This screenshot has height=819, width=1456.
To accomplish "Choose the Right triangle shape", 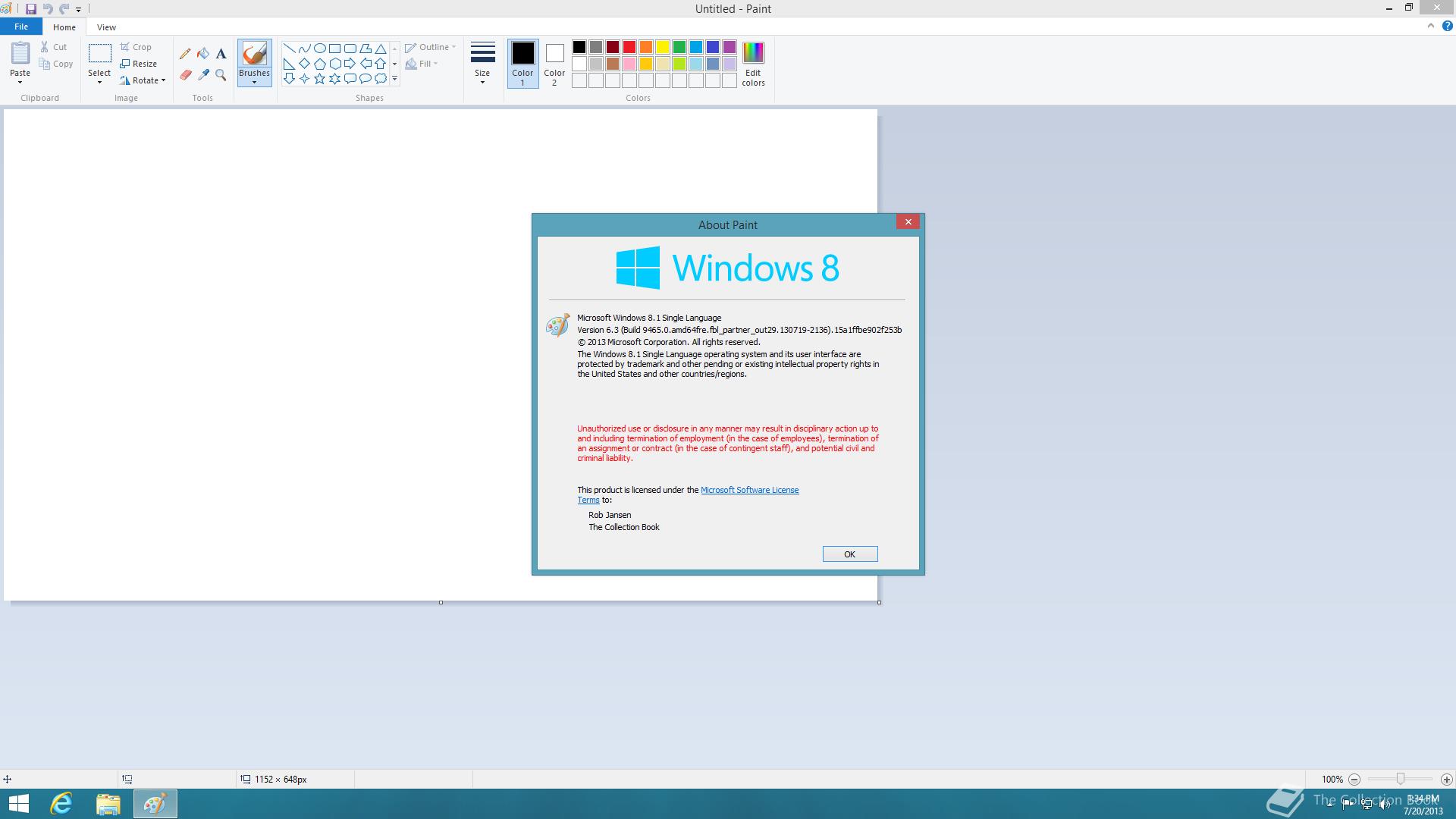I will pyautogui.click(x=289, y=64).
